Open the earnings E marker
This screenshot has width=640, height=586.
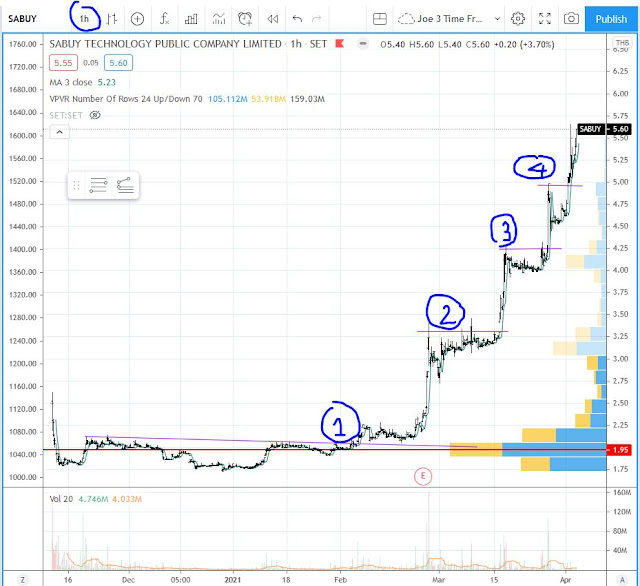(423, 476)
